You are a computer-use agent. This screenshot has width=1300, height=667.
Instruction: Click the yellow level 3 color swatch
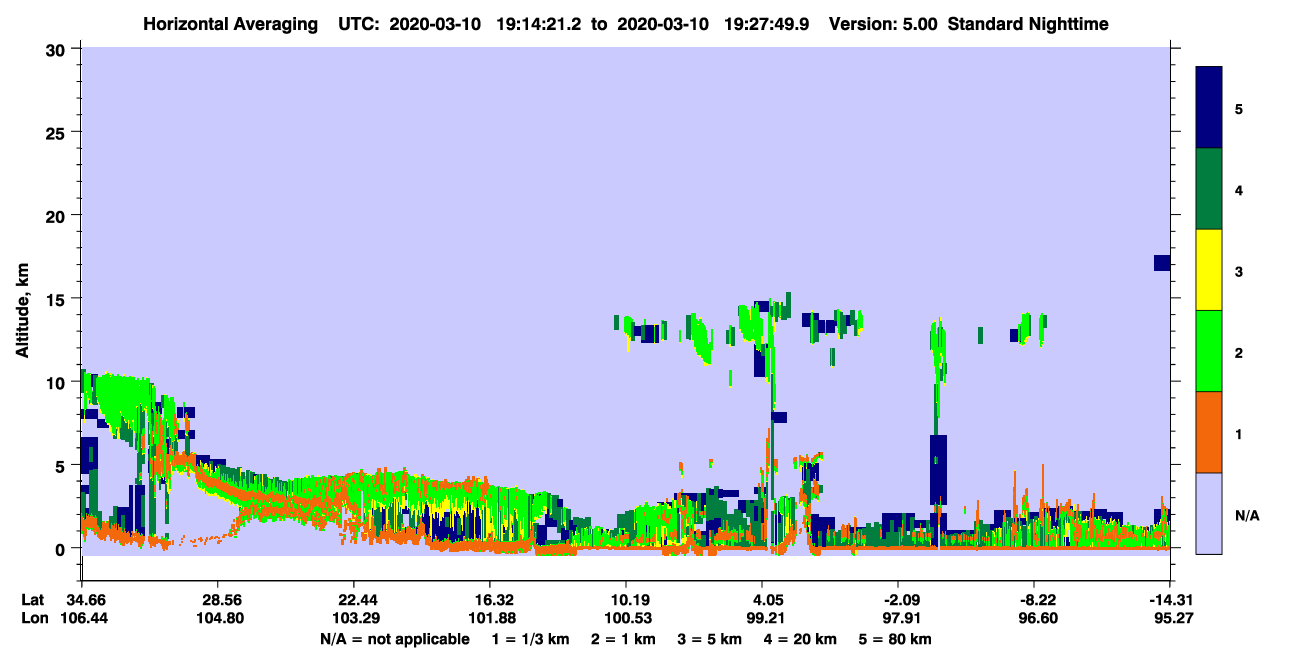point(1209,270)
